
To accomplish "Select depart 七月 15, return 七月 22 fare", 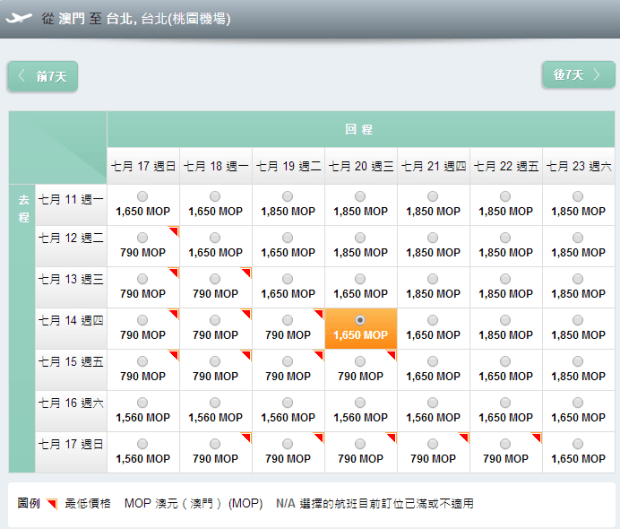I will click(x=505, y=361).
